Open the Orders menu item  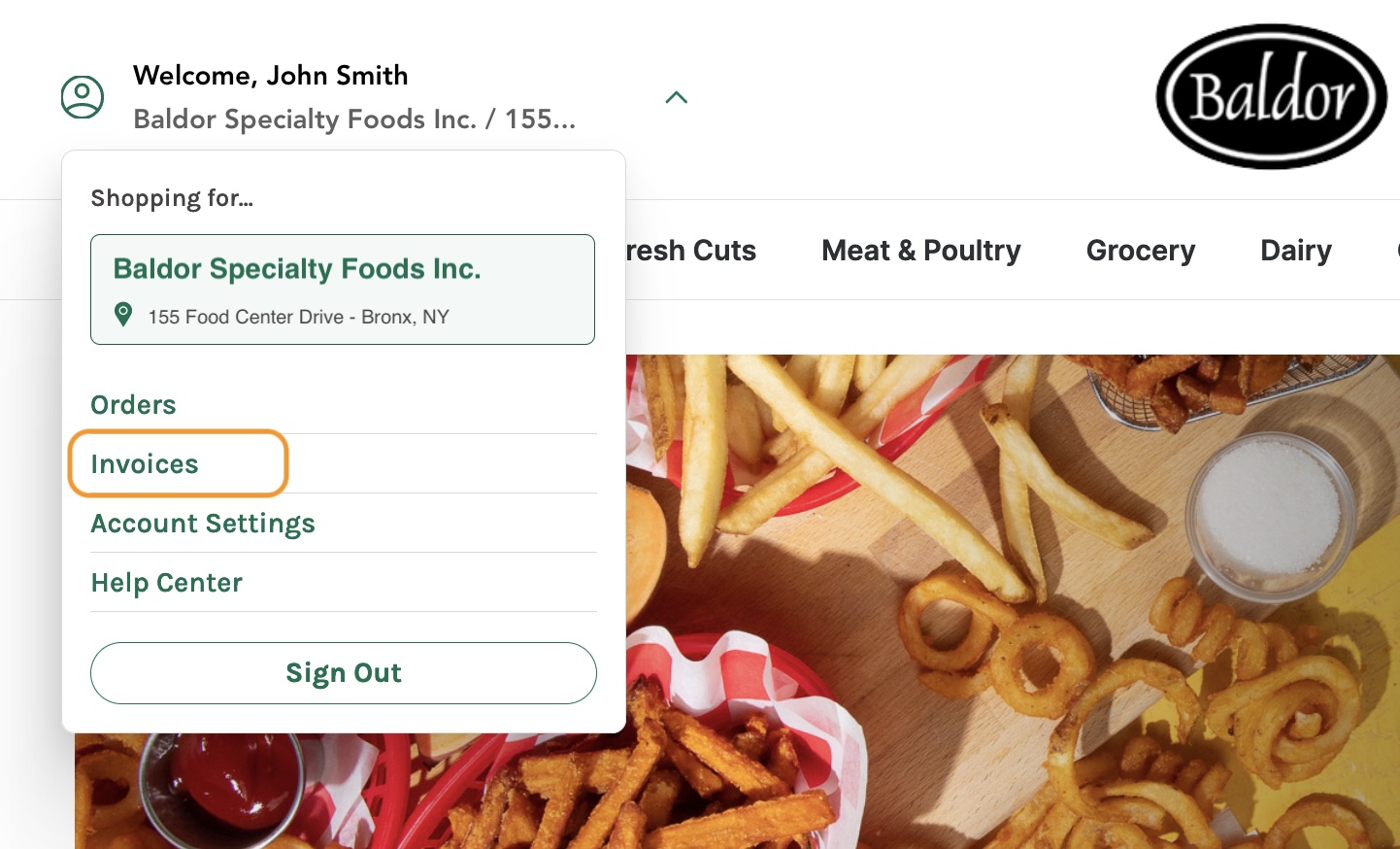pos(133,405)
